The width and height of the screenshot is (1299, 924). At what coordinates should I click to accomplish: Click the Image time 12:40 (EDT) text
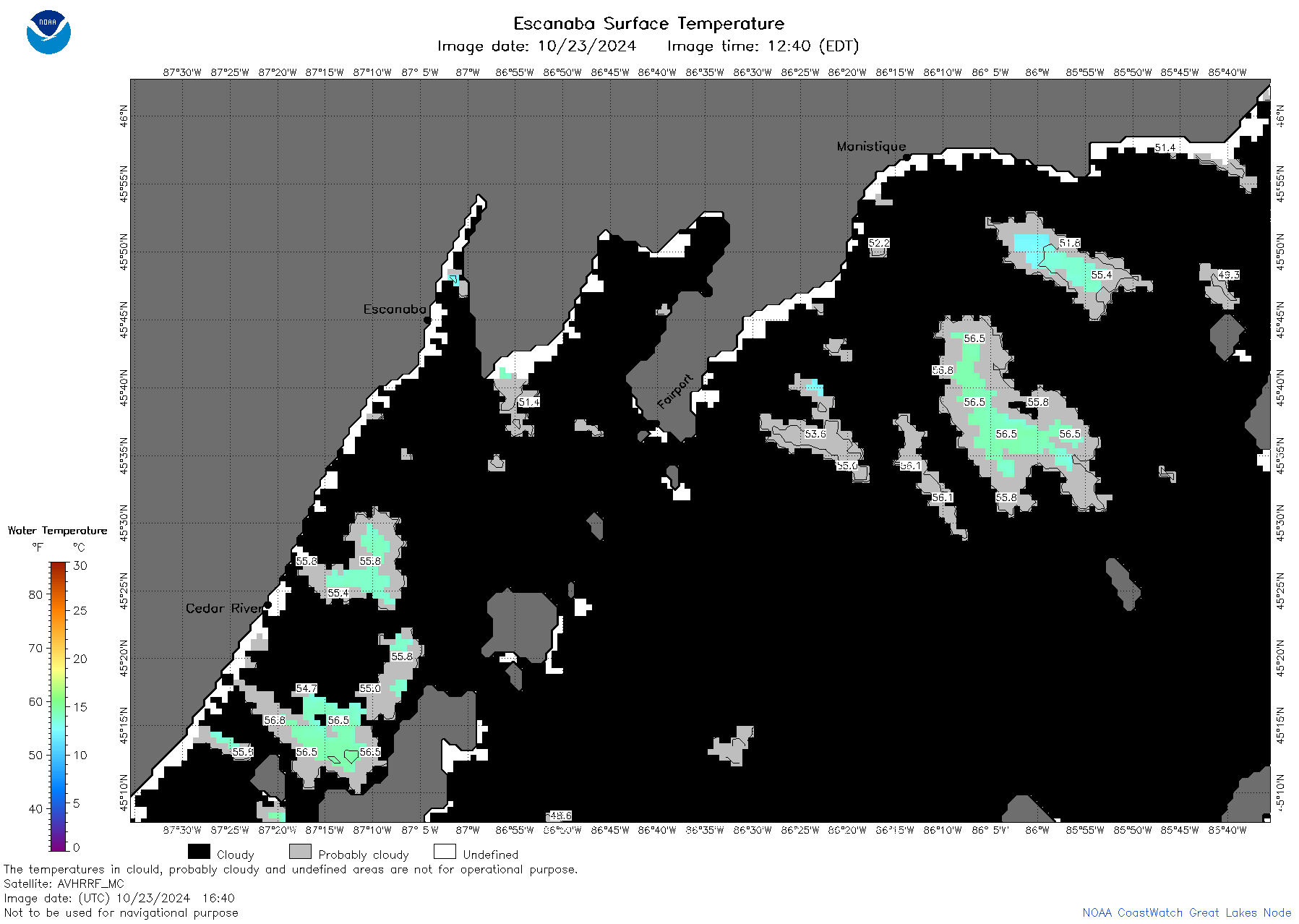point(763,46)
